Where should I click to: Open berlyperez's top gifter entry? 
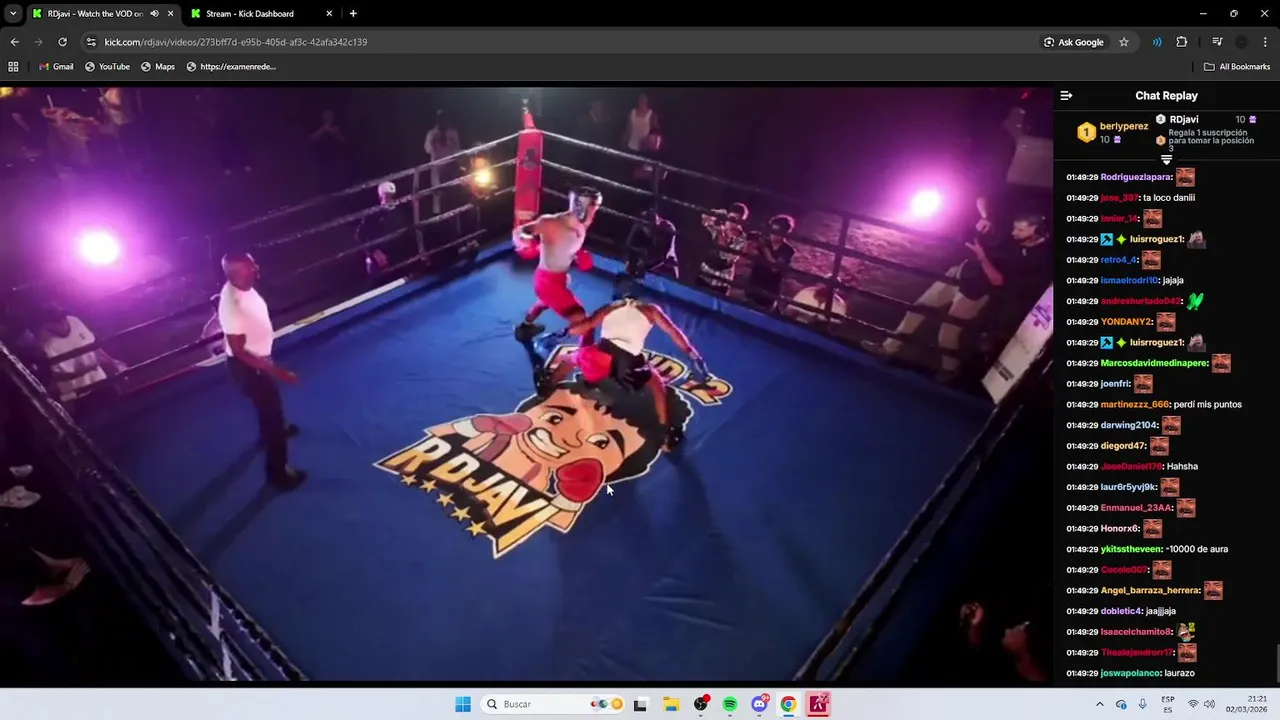(1112, 132)
